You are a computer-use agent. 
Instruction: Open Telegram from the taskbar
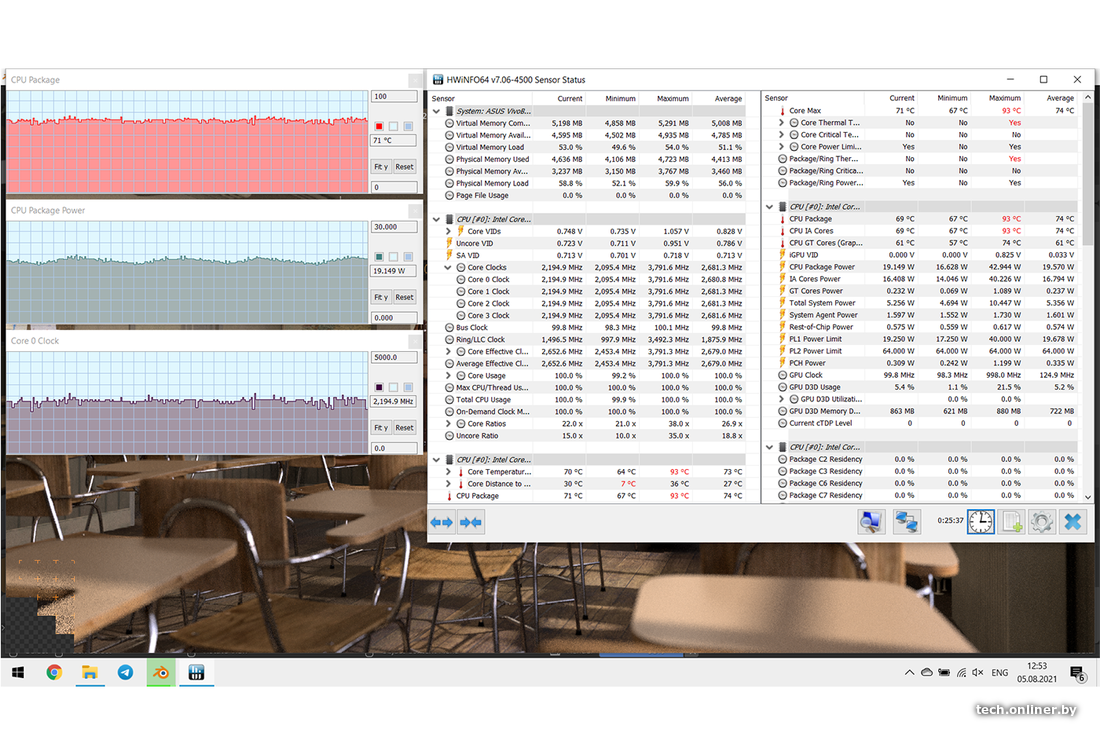pos(125,673)
